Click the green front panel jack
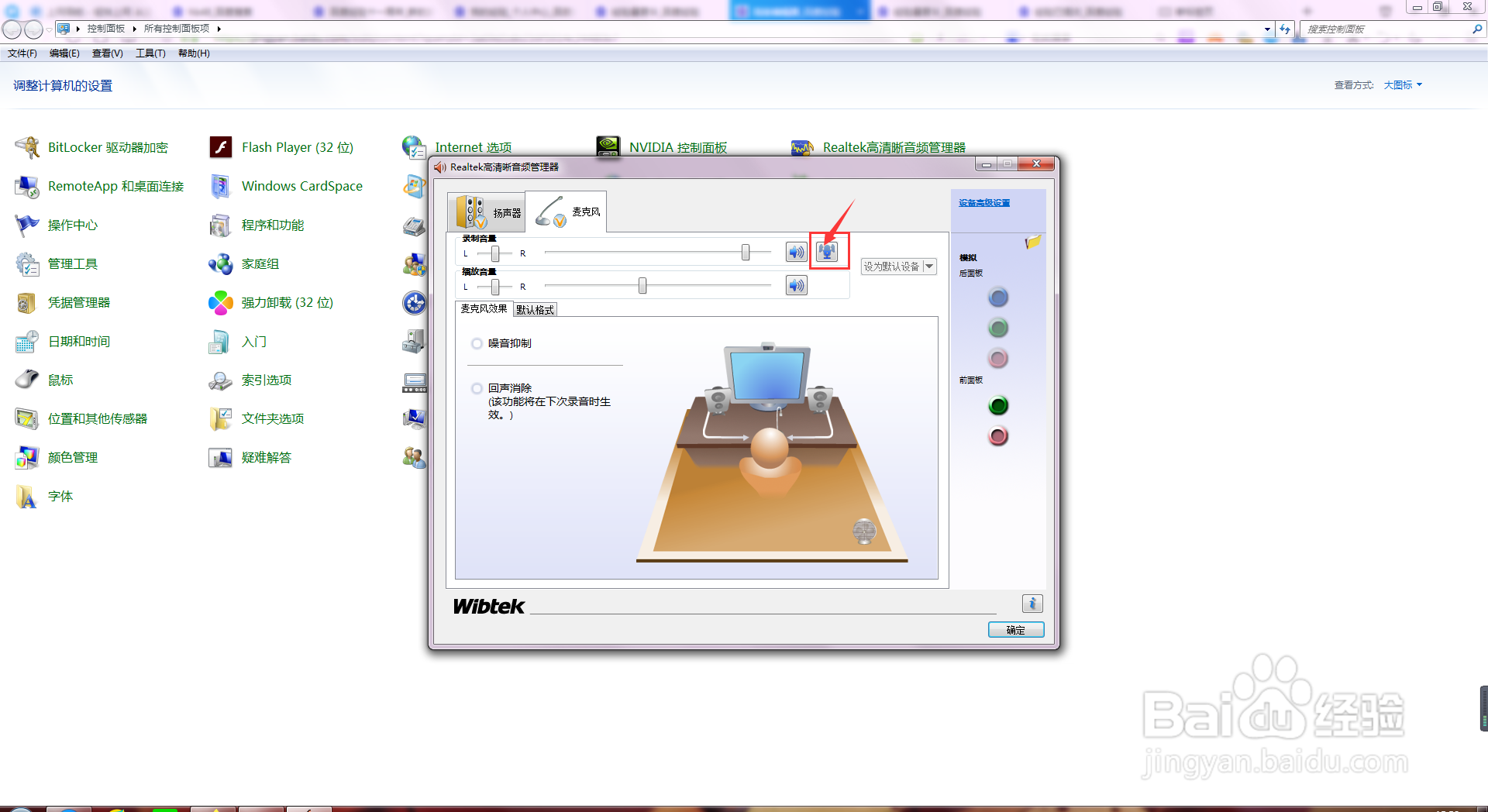The image size is (1488, 812). tap(998, 405)
